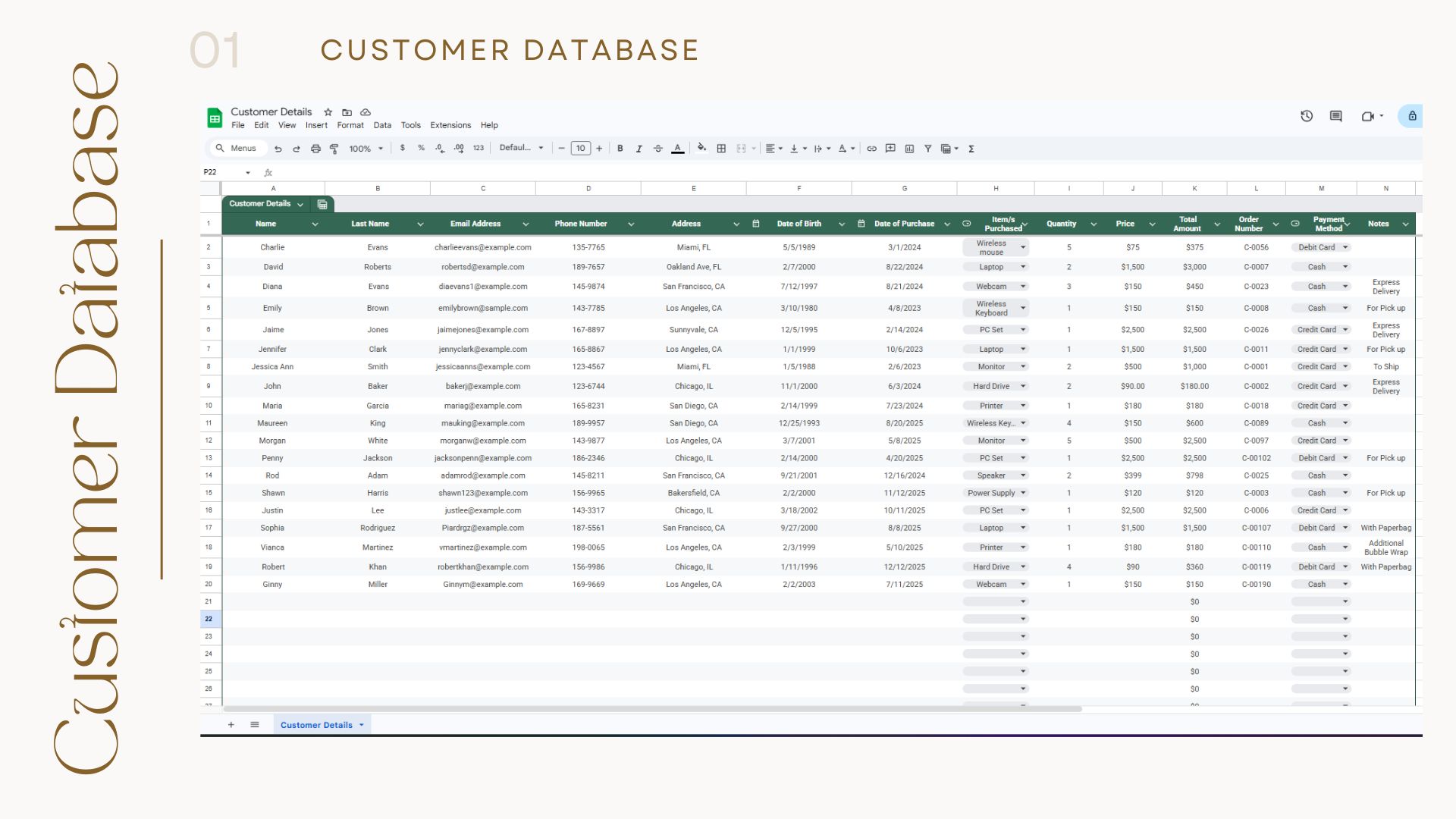
Task: Open Payment Method dropdown for Charlie row
Action: (x=1345, y=247)
